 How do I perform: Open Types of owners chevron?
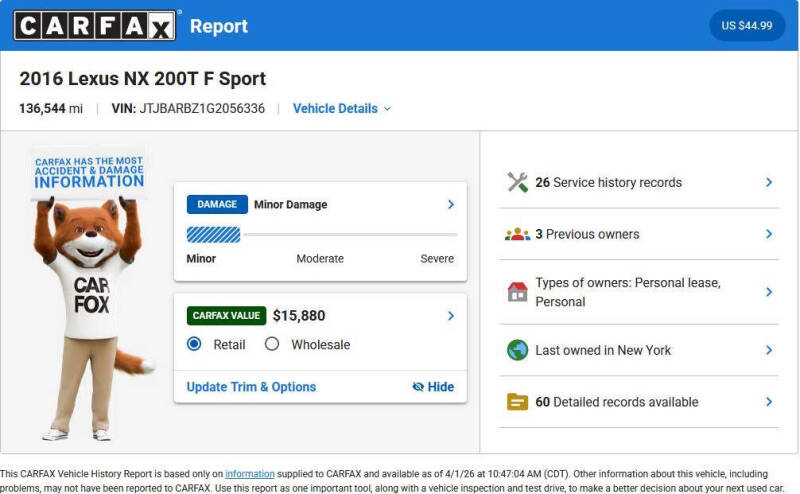(769, 291)
